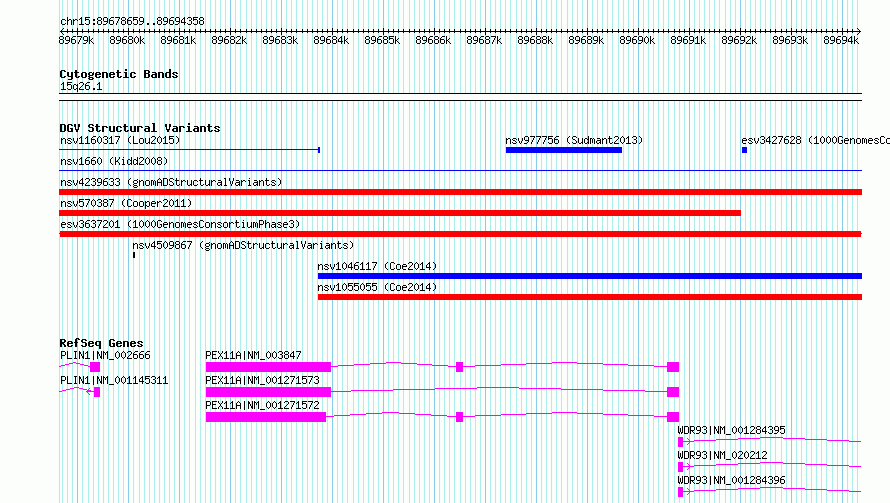Open variant esv3427628 label
The width and height of the screenshot is (890, 503).
click(x=815, y=140)
